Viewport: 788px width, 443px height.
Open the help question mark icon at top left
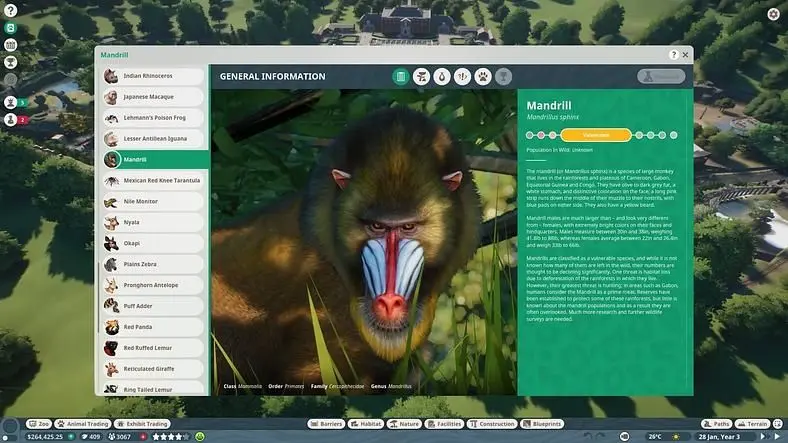(x=11, y=11)
